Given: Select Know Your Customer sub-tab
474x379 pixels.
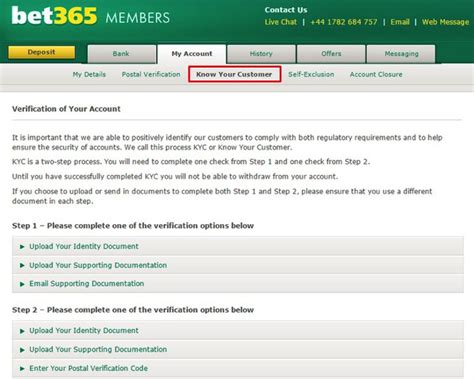Looking at the screenshot, I should coord(234,74).
